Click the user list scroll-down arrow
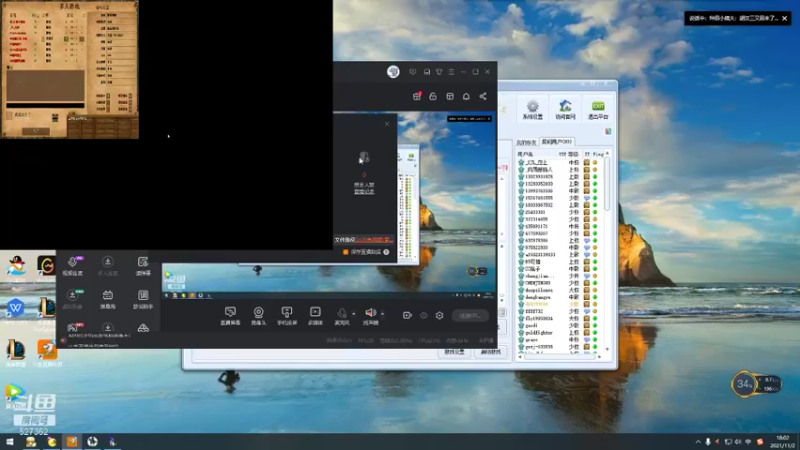This screenshot has width=800, height=450. click(x=607, y=349)
